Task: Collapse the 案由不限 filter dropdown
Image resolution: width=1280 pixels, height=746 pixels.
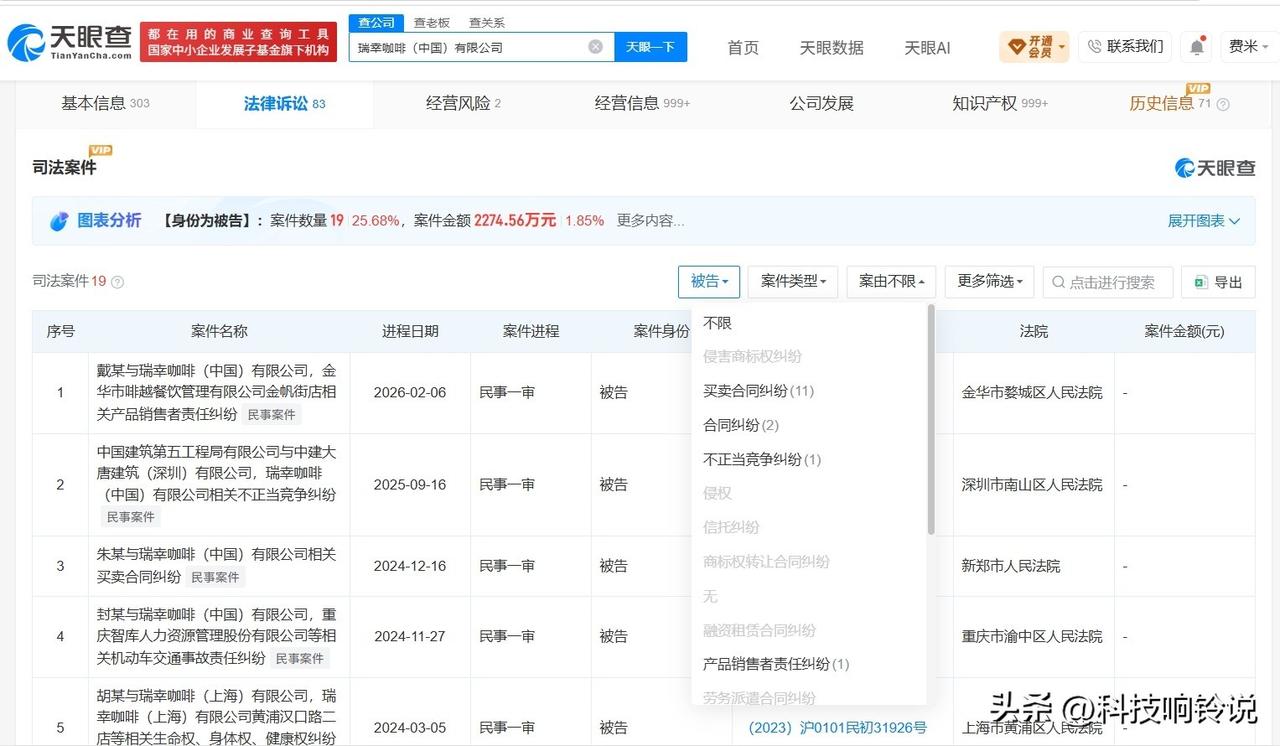Action: coord(891,282)
